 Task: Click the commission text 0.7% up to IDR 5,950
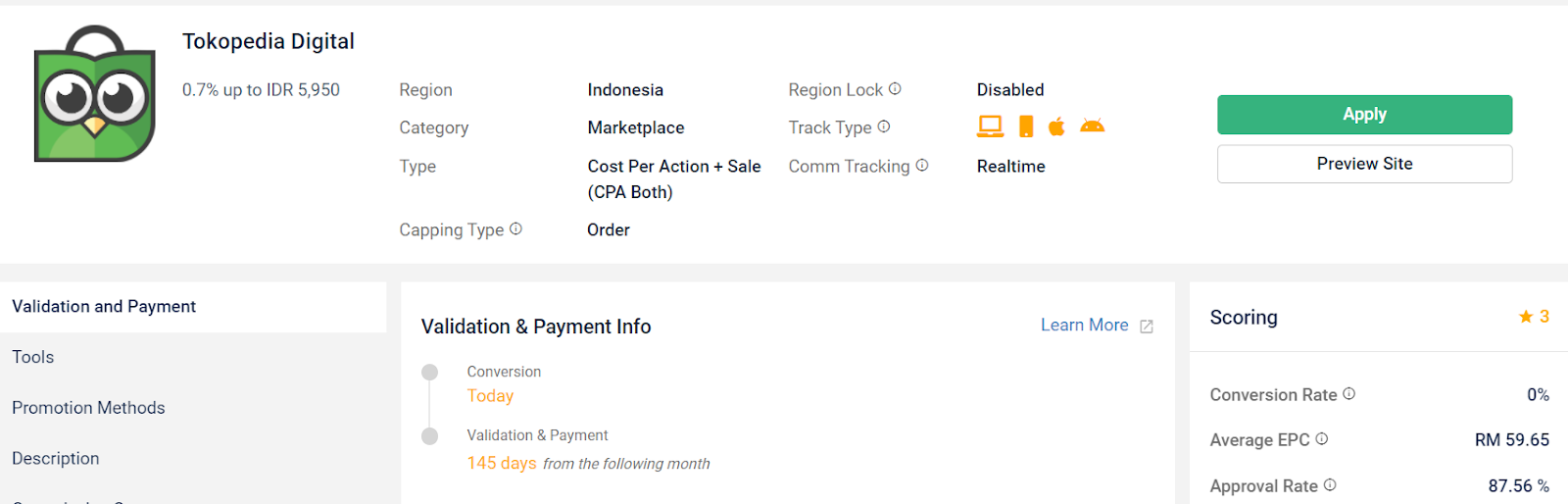pos(261,90)
